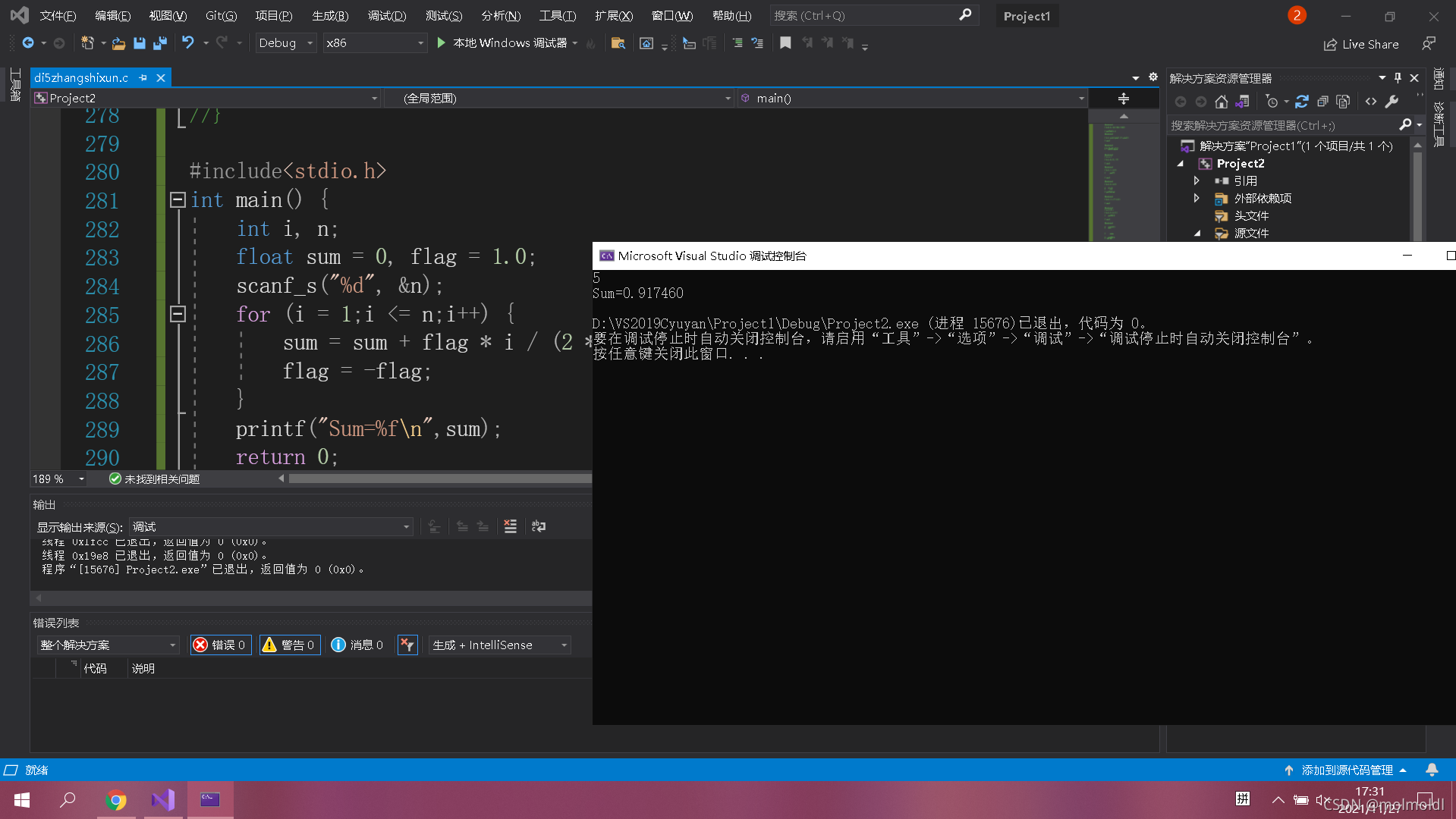Save all files with the double-disk icon
The height and width of the screenshot is (819, 1456).
pyautogui.click(x=160, y=43)
